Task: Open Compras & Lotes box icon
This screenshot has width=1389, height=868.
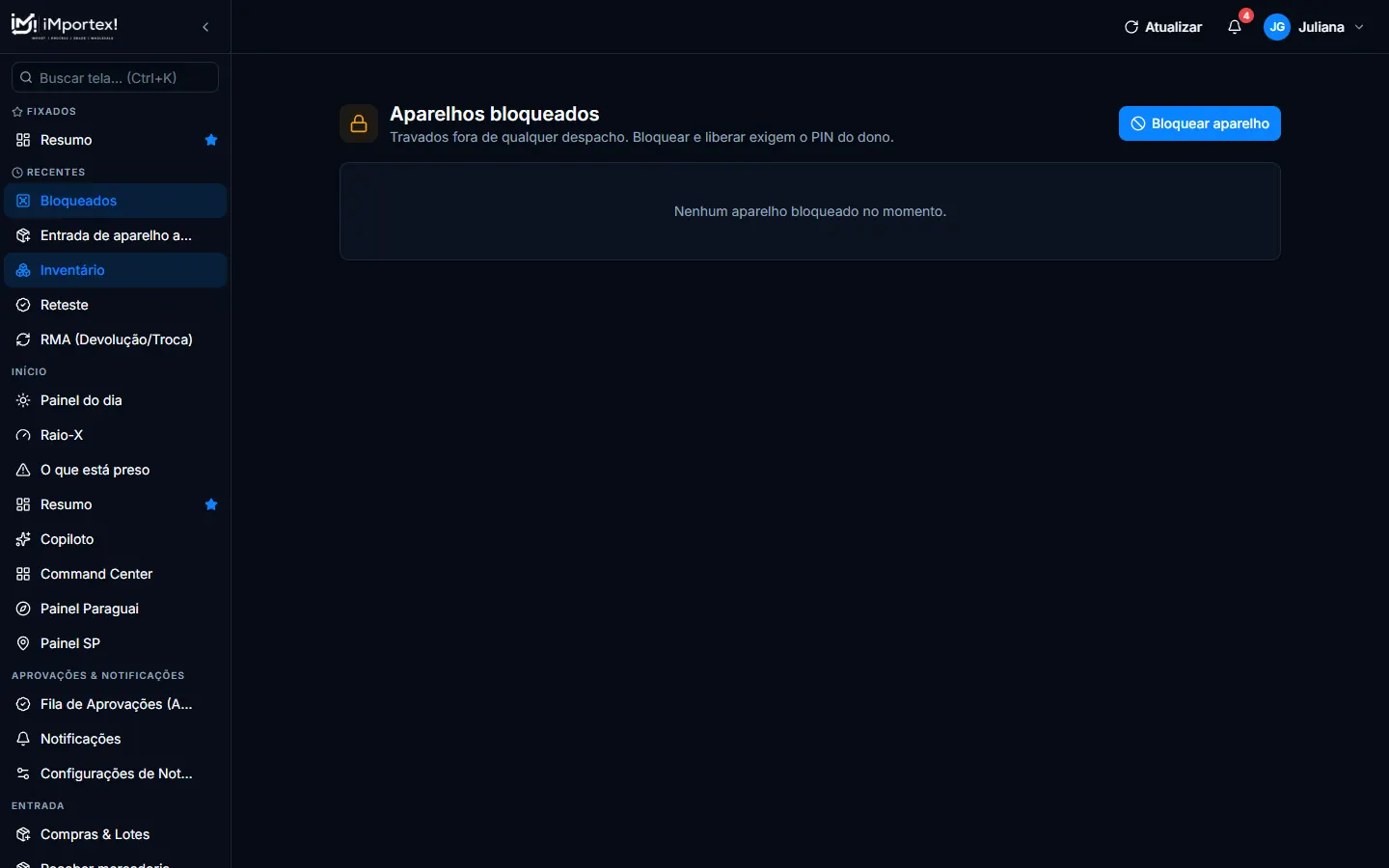Action: point(23,834)
